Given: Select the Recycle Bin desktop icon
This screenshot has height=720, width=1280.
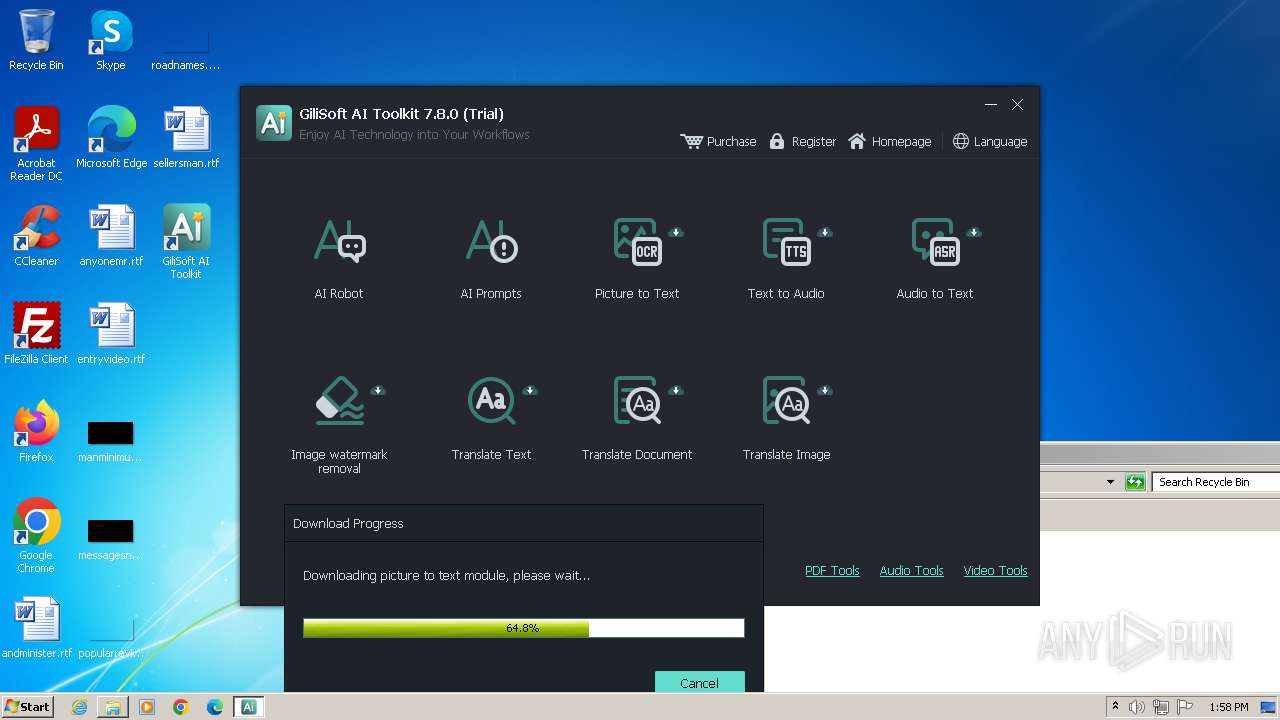Looking at the screenshot, I should [x=36, y=40].
